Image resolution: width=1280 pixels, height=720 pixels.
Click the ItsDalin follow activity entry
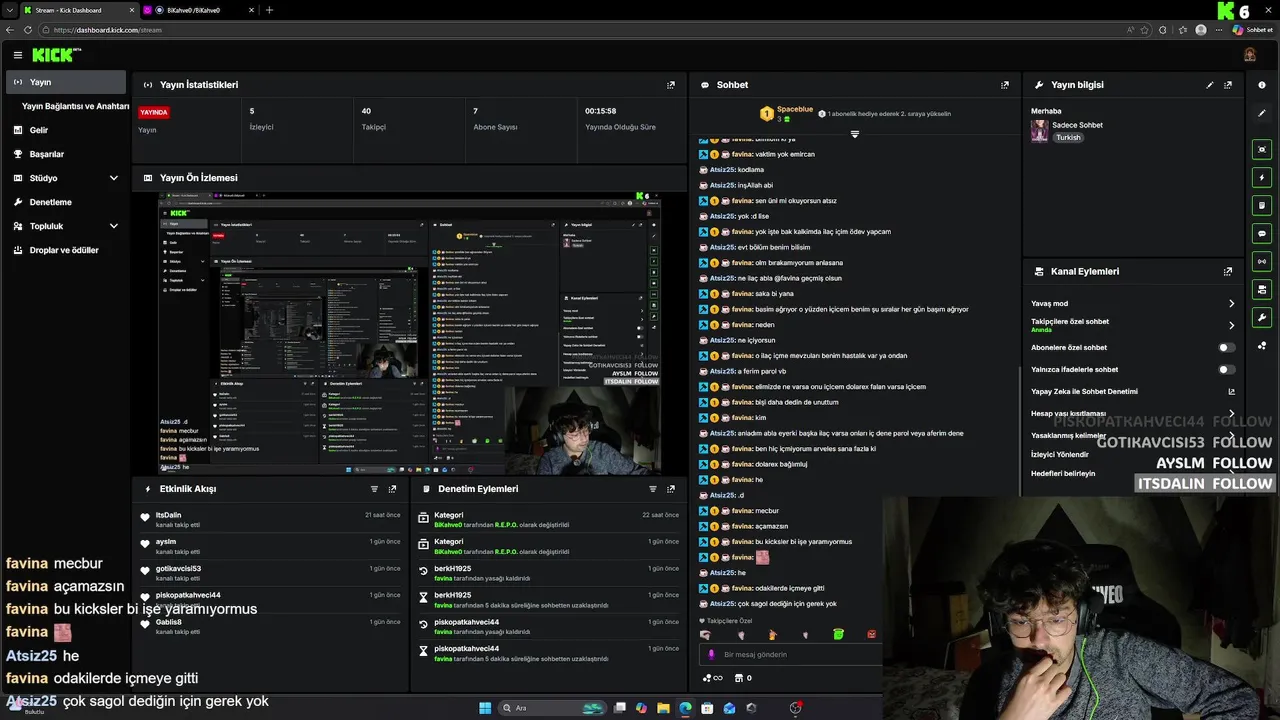coord(271,519)
